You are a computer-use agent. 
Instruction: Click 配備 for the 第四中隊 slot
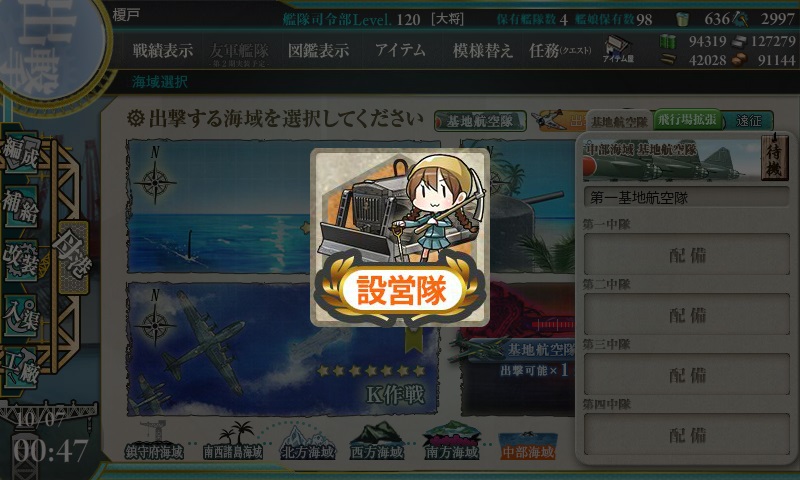pos(687,435)
